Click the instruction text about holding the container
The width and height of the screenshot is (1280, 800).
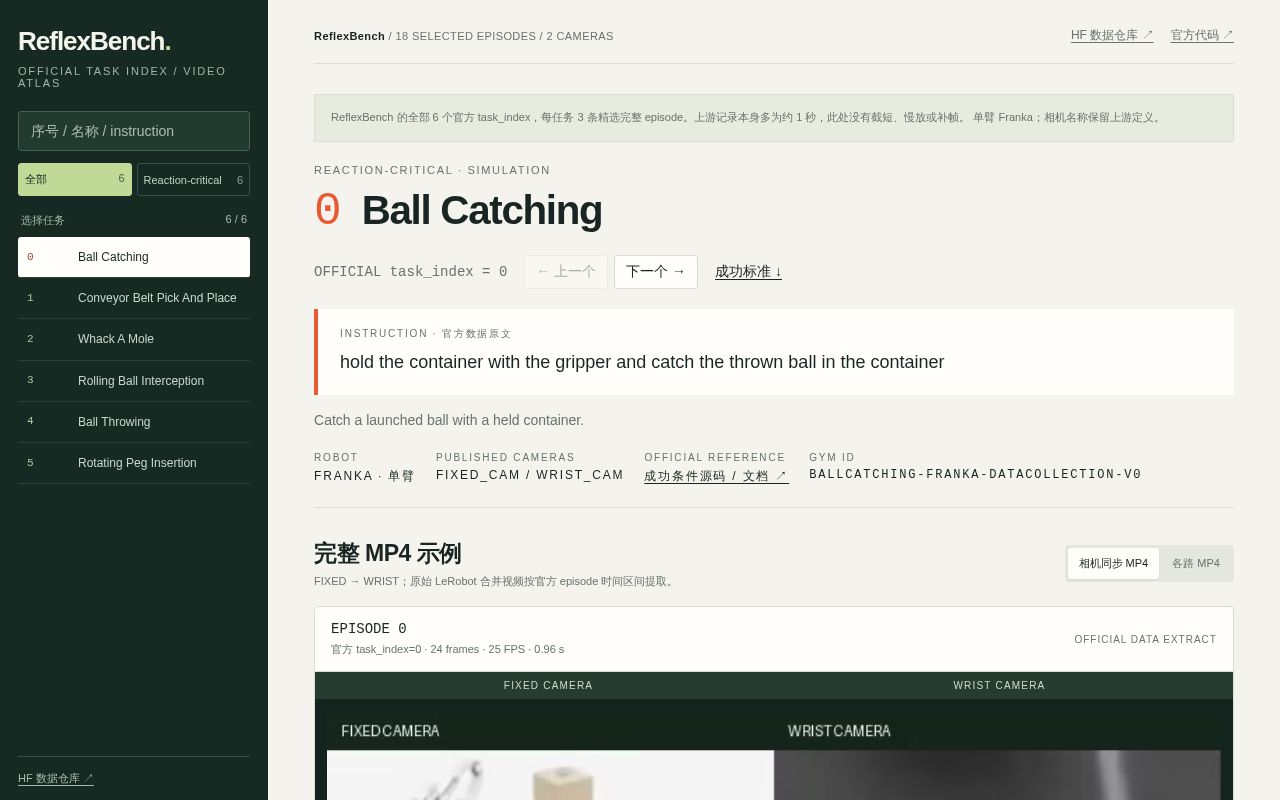pos(642,362)
